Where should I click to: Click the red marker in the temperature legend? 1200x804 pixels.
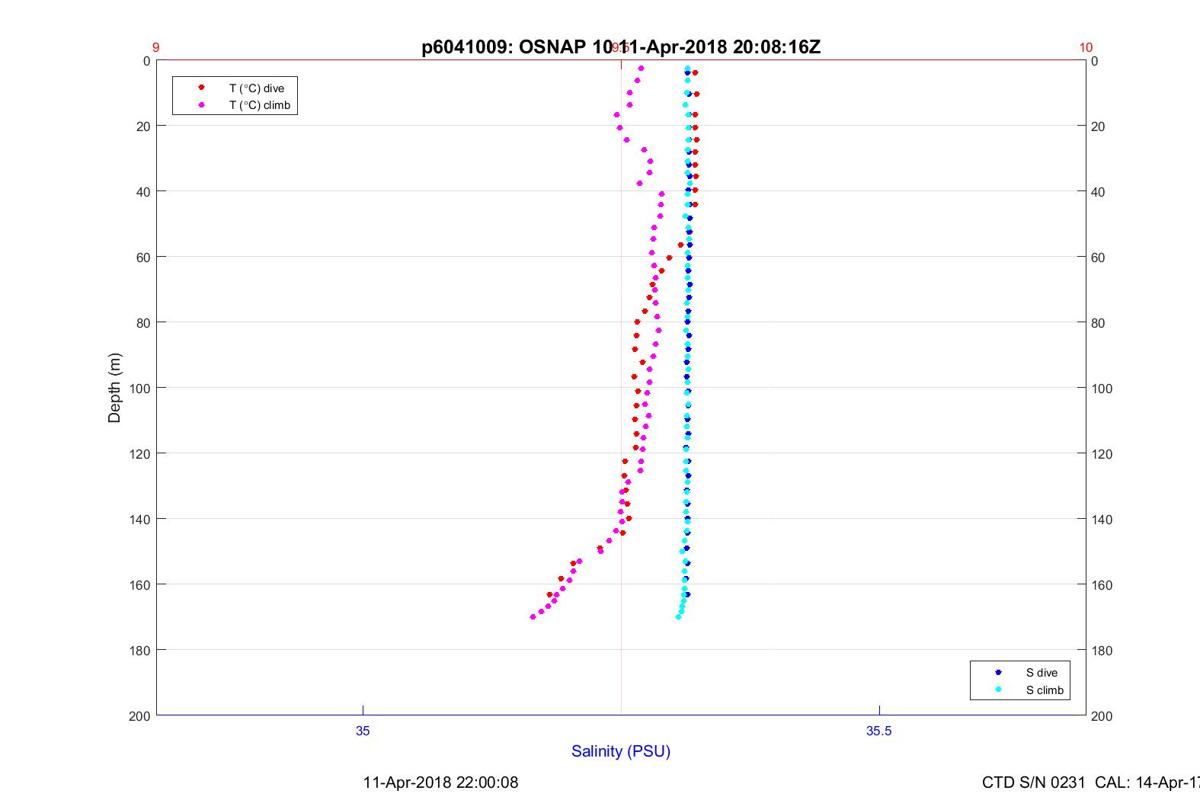(x=201, y=88)
